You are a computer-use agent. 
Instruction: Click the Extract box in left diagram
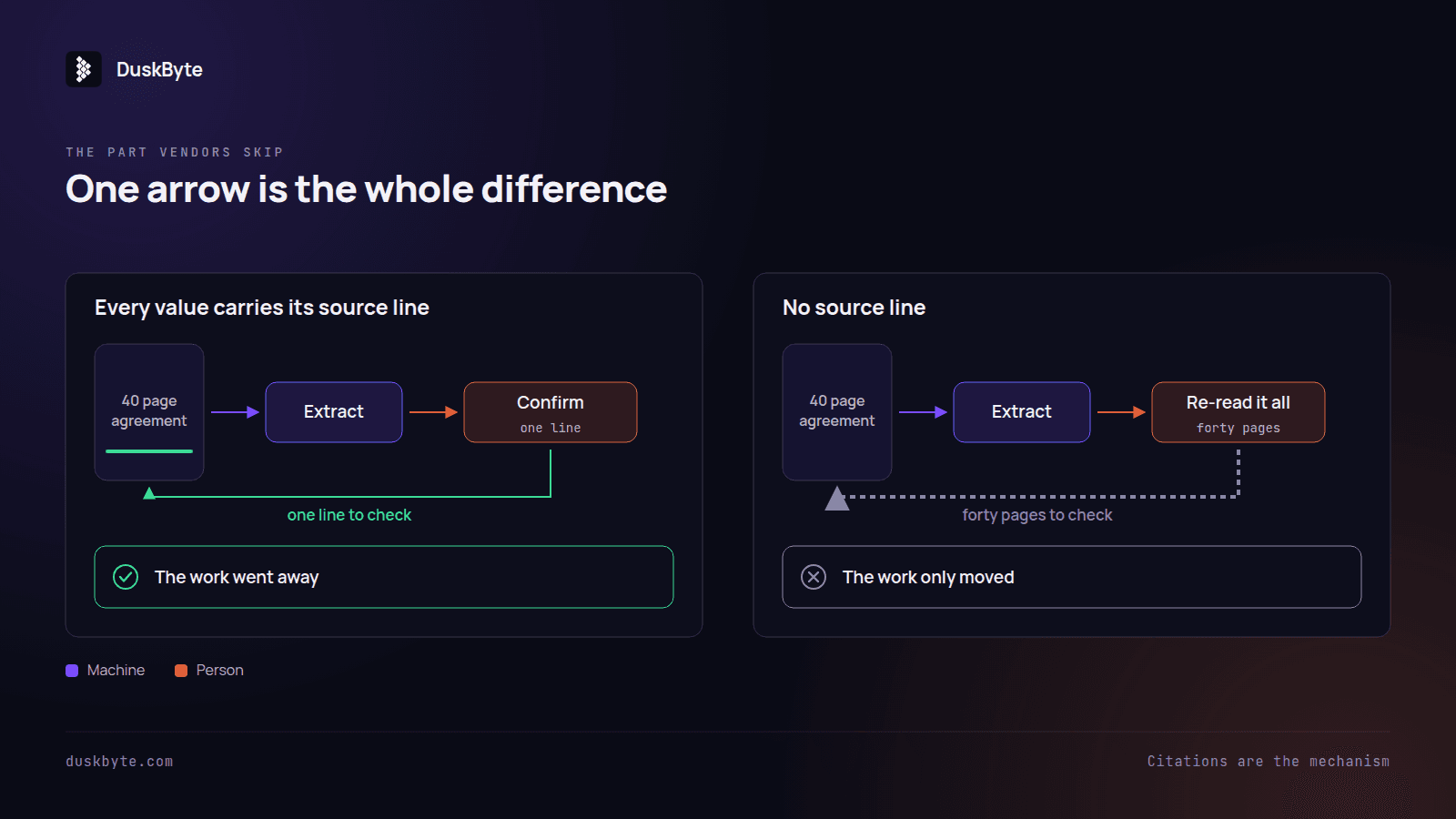point(334,412)
